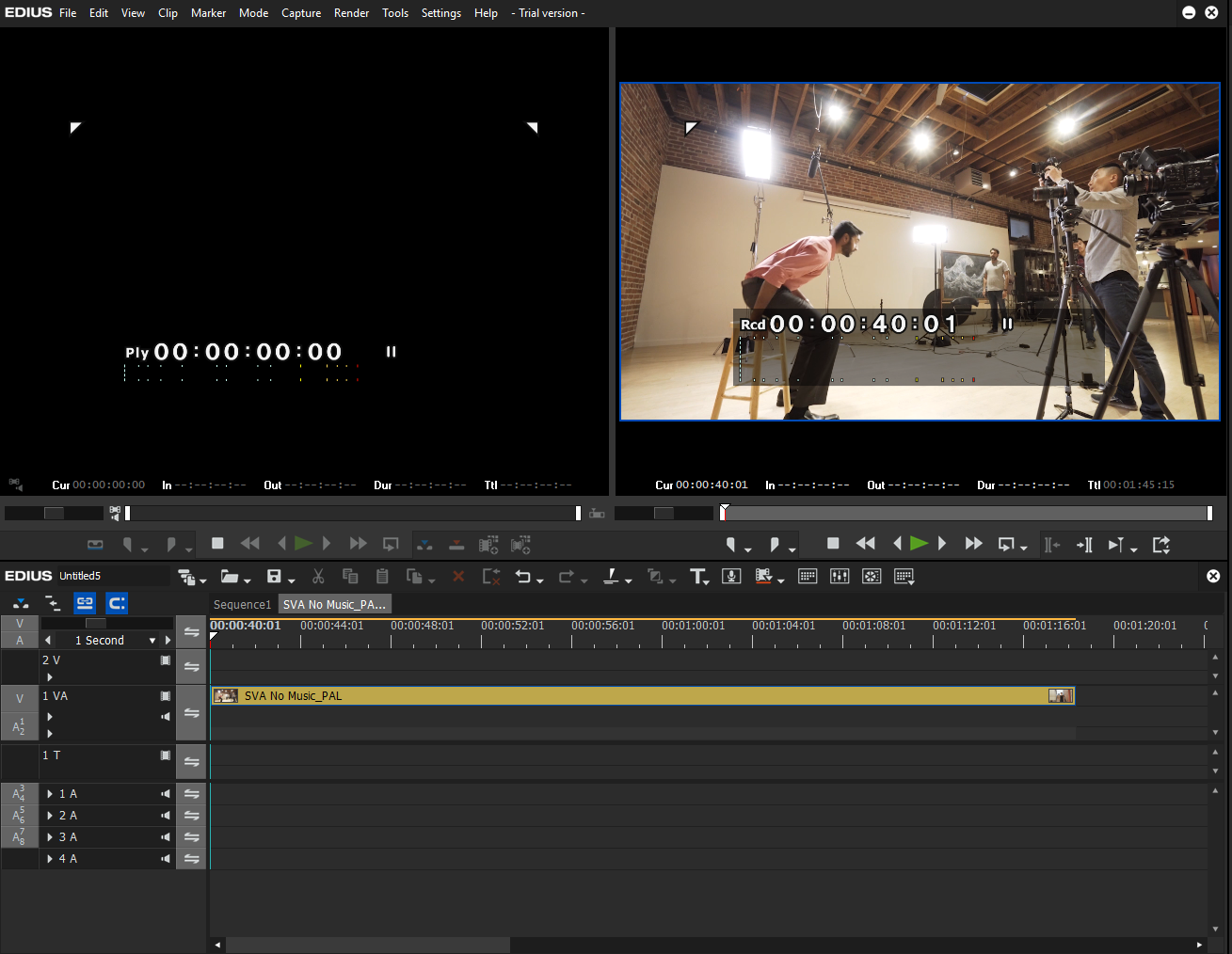Mute the 2 A audio track
Image resolution: width=1232 pixels, height=954 pixels.
[x=166, y=816]
